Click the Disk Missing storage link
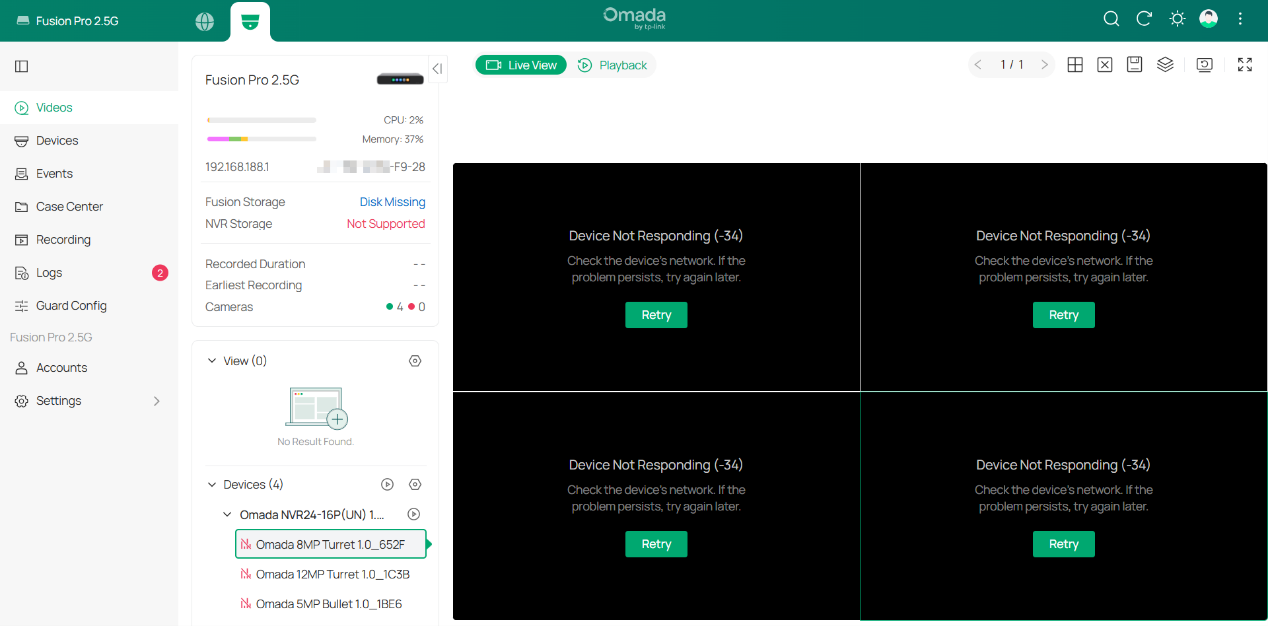Image resolution: width=1268 pixels, height=626 pixels. coord(392,202)
